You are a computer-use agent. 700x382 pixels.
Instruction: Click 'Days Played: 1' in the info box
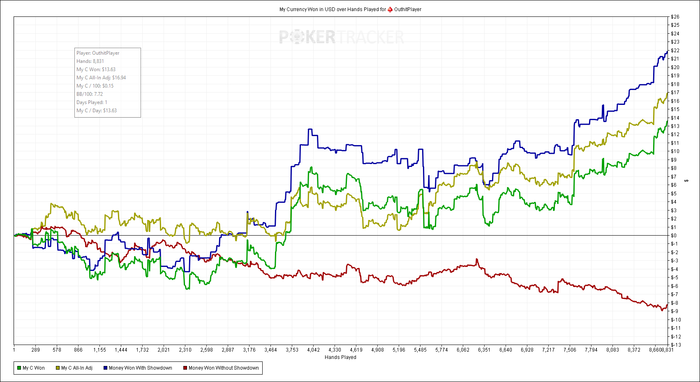point(92,102)
